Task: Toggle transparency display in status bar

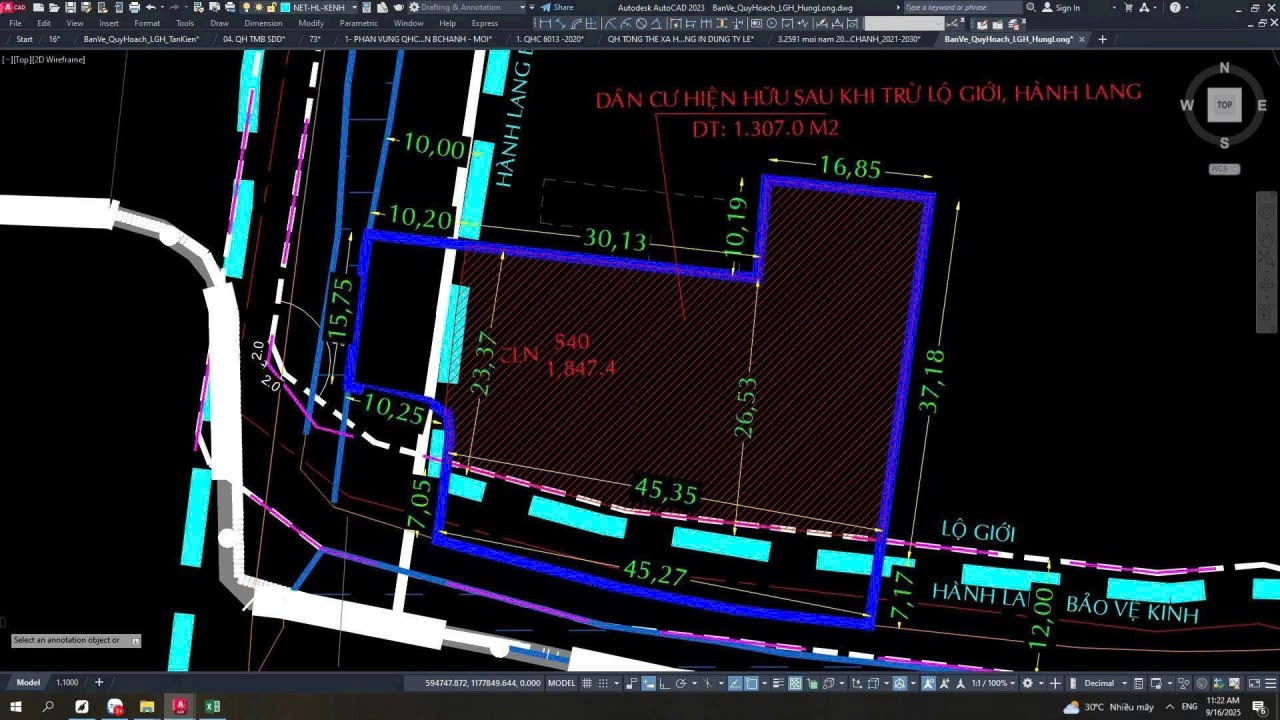Action: (x=795, y=683)
